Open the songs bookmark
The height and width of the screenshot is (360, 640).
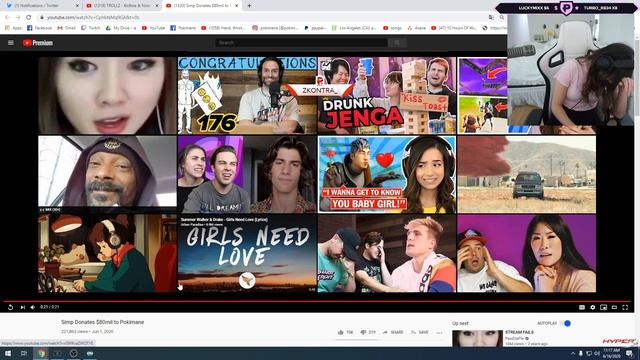coord(392,28)
